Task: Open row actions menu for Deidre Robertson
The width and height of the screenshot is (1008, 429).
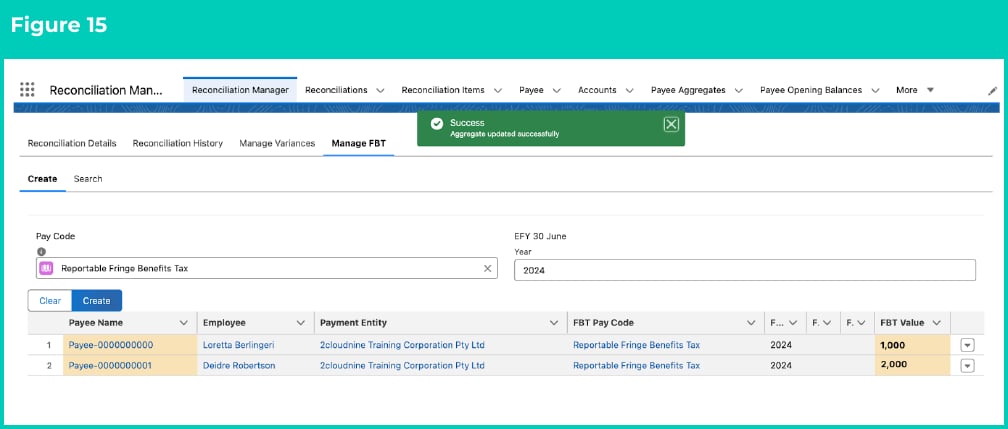Action: (x=967, y=366)
